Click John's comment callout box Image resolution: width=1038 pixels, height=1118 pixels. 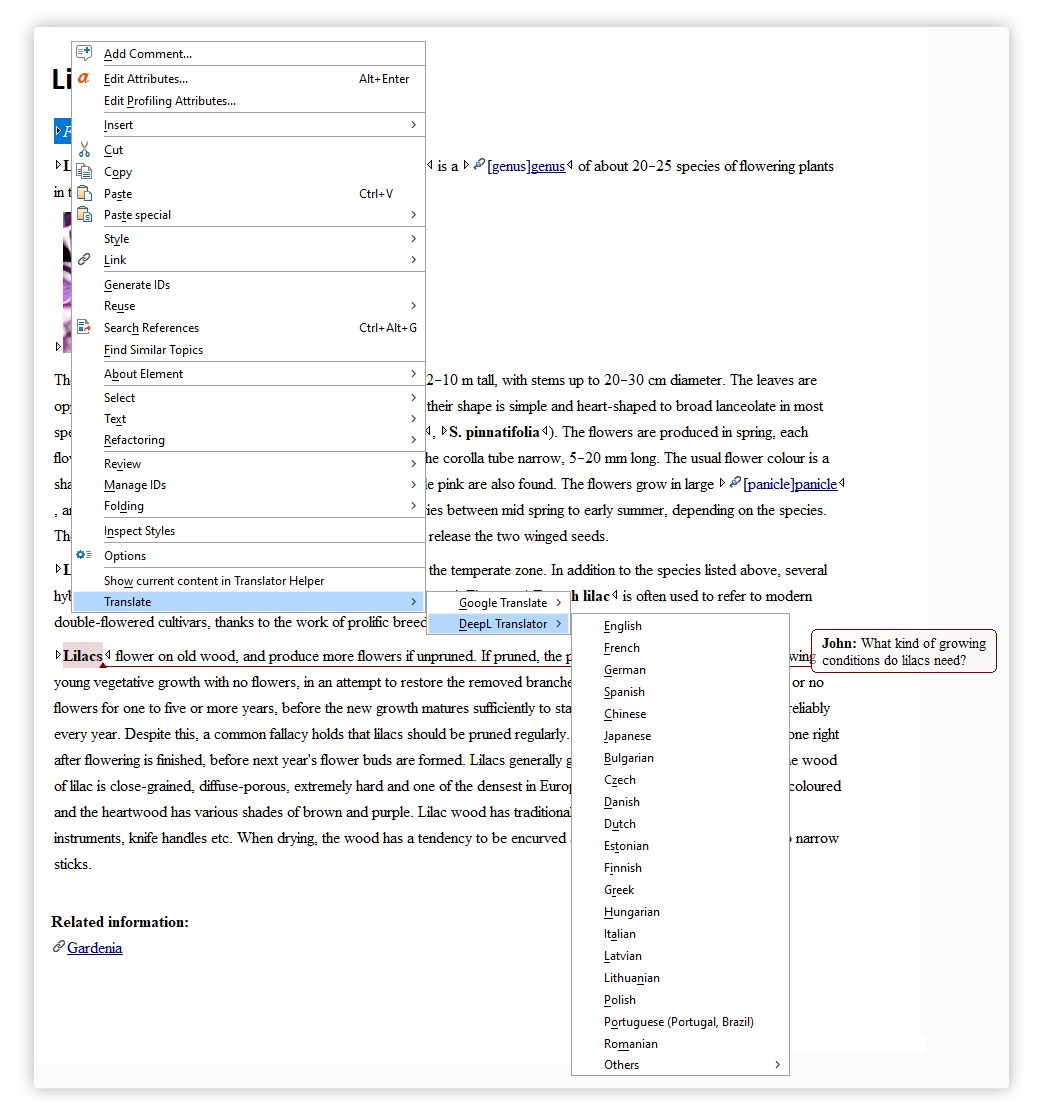903,651
